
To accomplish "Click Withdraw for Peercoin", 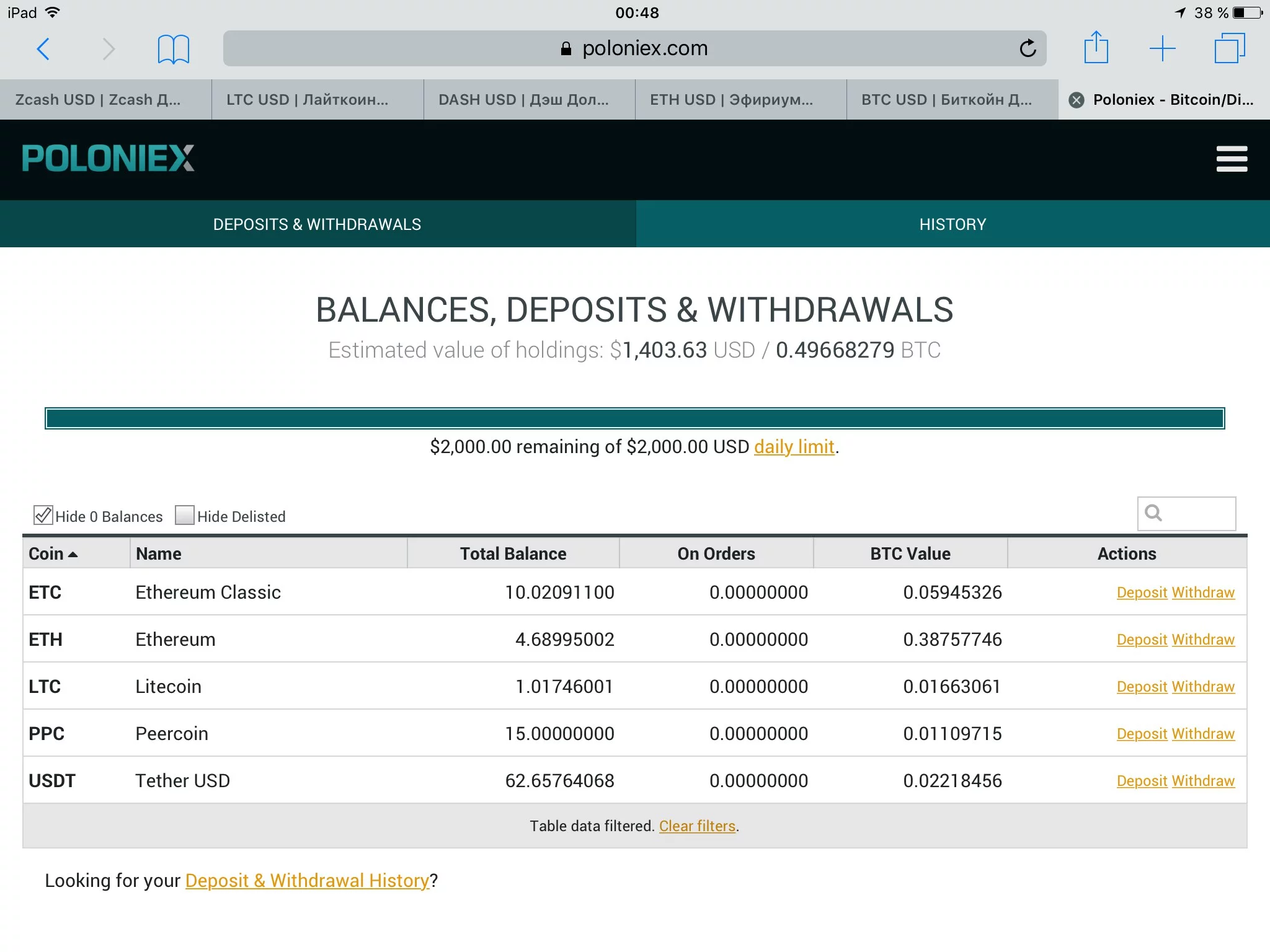I will tap(1203, 734).
